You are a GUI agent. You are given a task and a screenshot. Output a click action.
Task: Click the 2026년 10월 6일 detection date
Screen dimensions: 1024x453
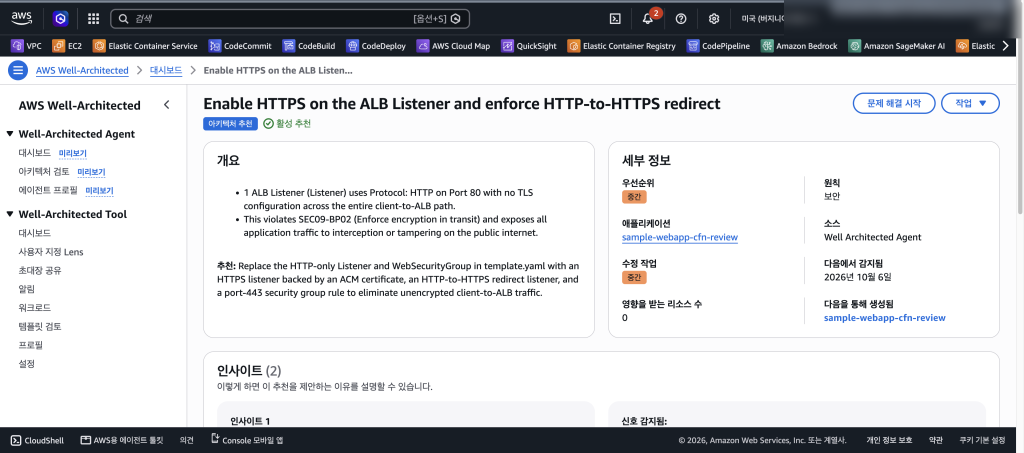[857, 277]
